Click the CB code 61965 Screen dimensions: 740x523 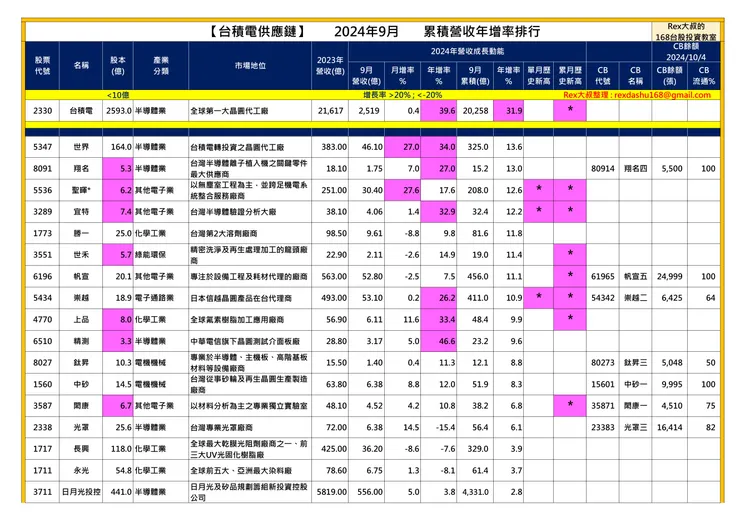[603, 276]
